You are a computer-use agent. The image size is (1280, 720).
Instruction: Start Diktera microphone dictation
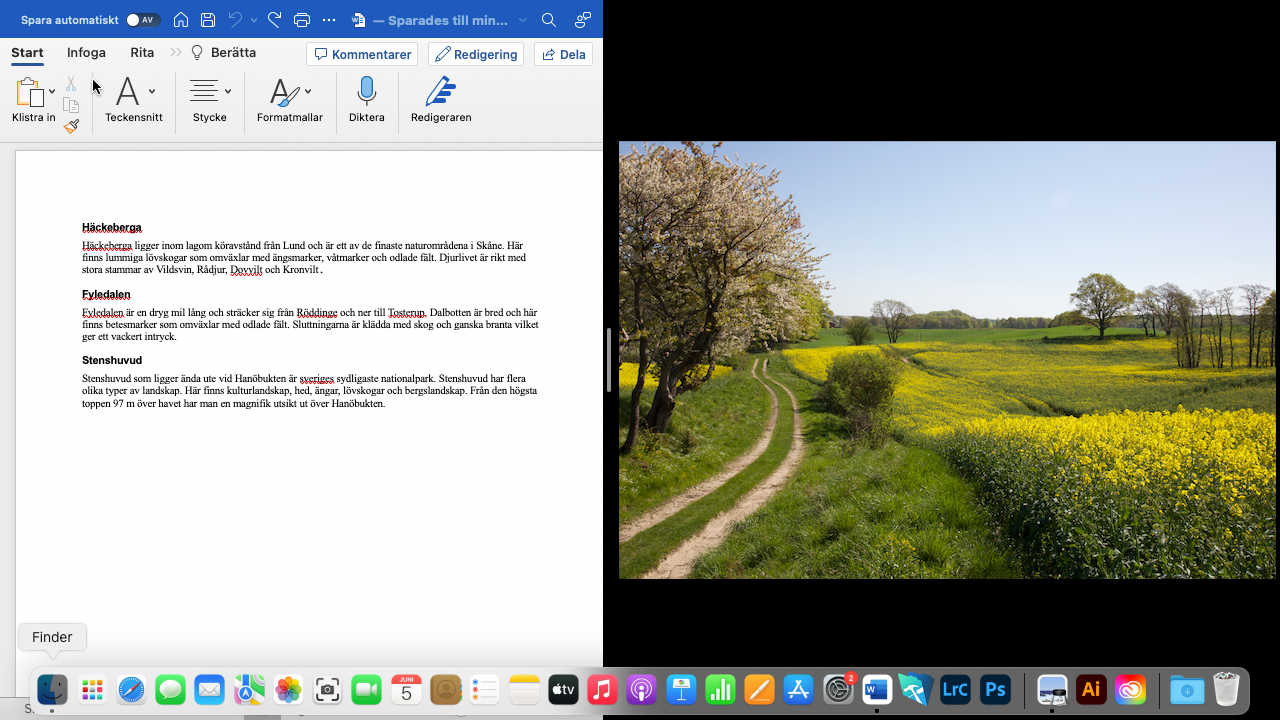[366, 100]
